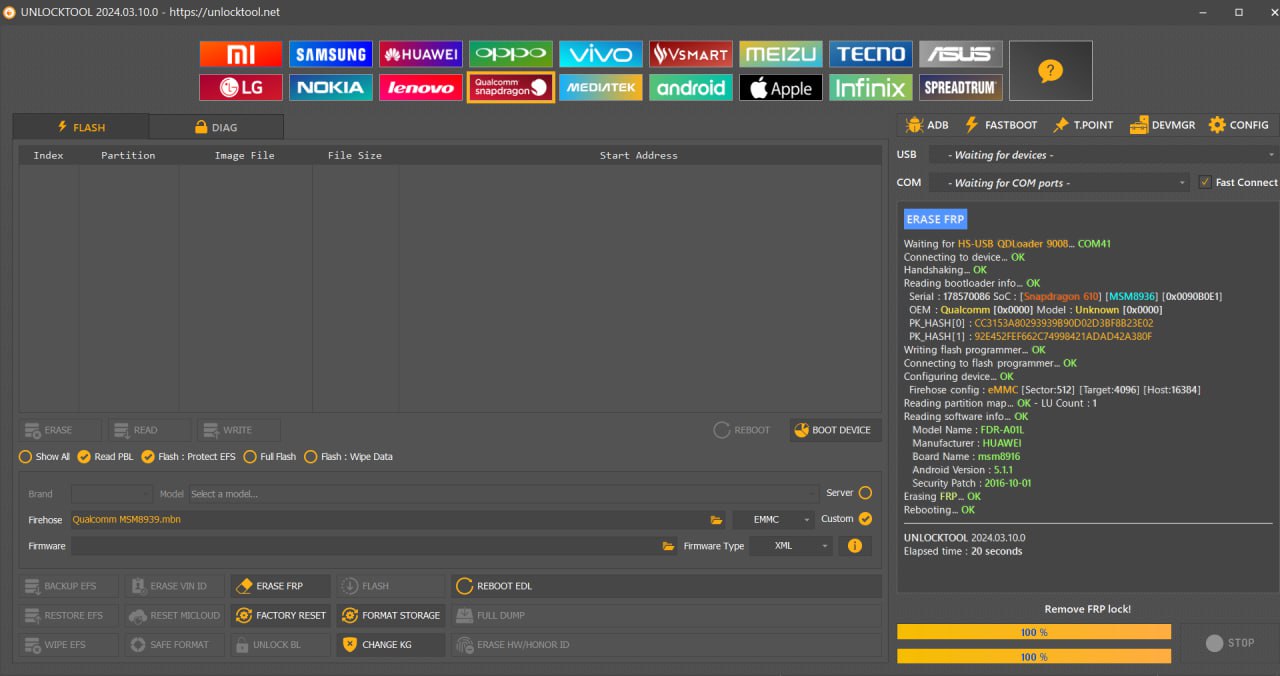The image size is (1280, 676).
Task: Click the Index column header
Action: 48,155
